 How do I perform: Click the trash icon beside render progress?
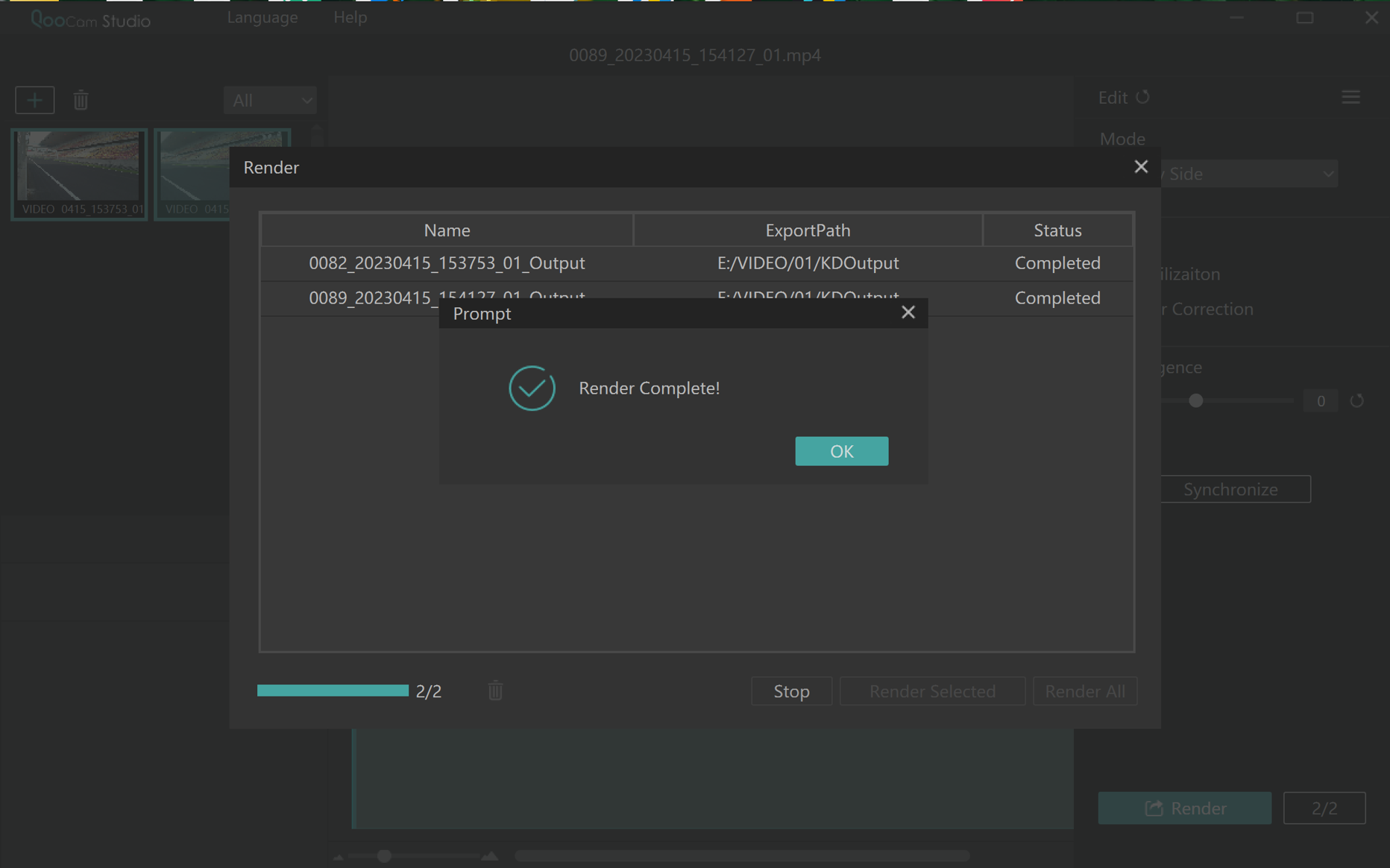tap(495, 691)
